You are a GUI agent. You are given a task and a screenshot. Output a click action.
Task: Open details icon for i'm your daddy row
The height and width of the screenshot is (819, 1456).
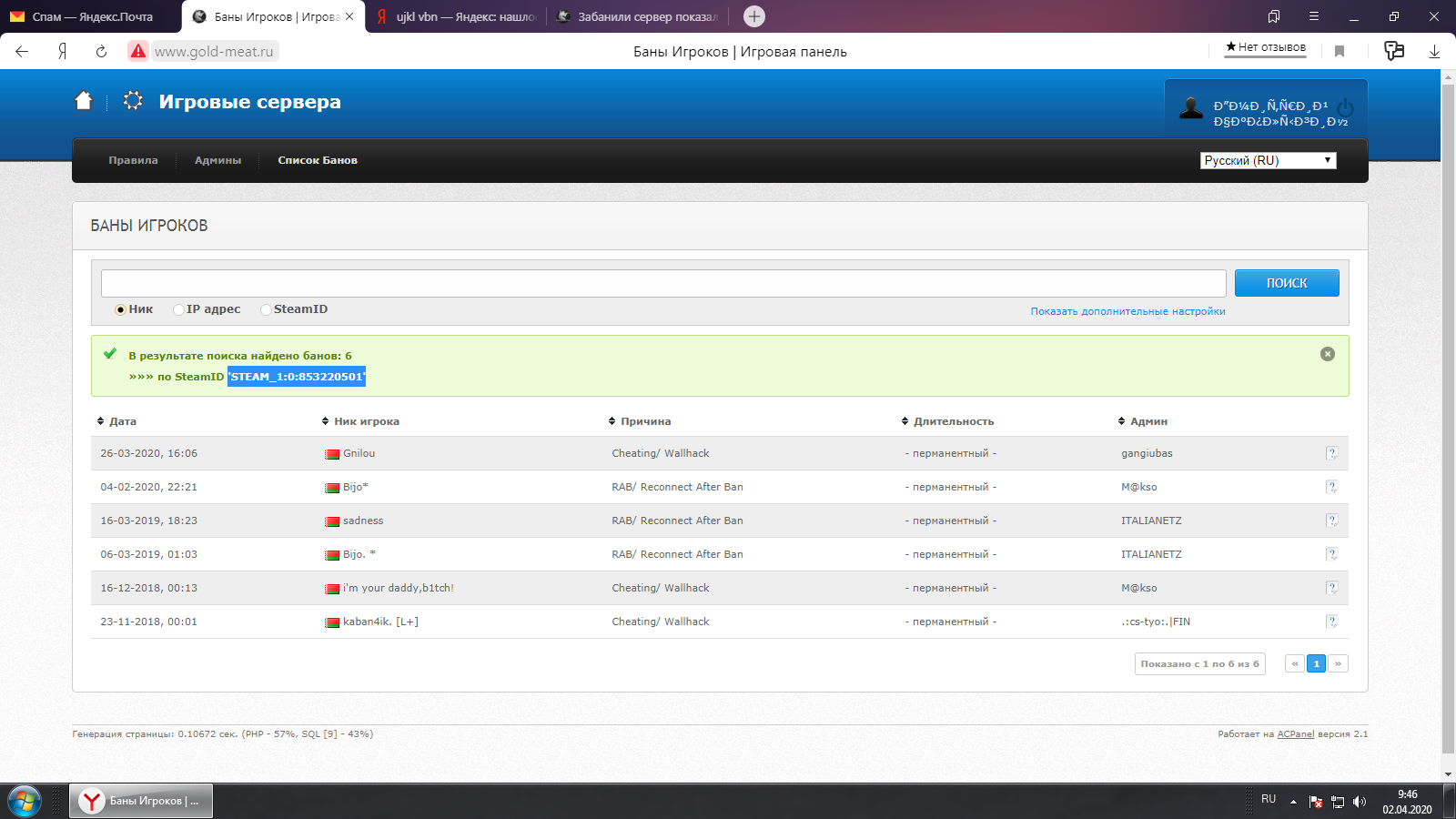[1331, 588]
